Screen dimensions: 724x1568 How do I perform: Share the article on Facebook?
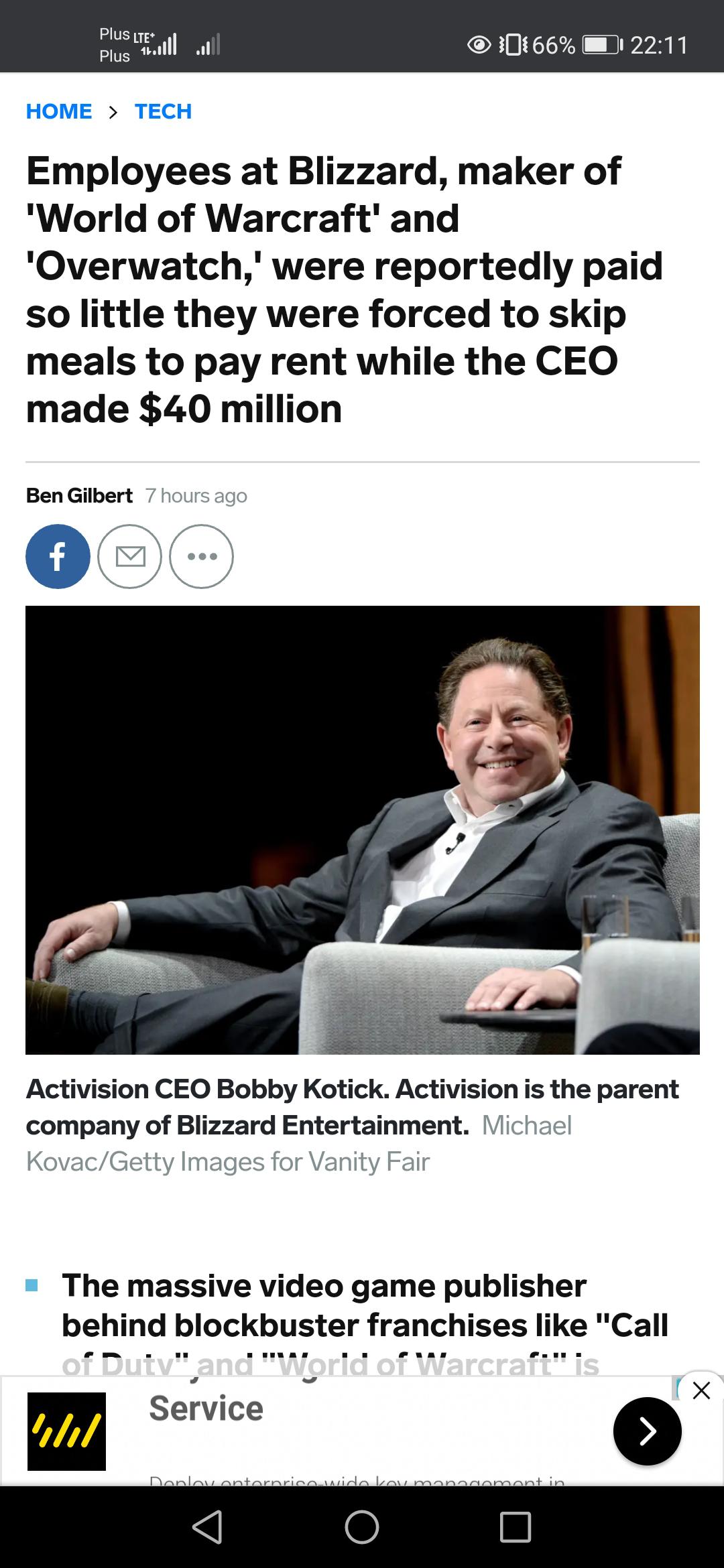click(x=58, y=556)
